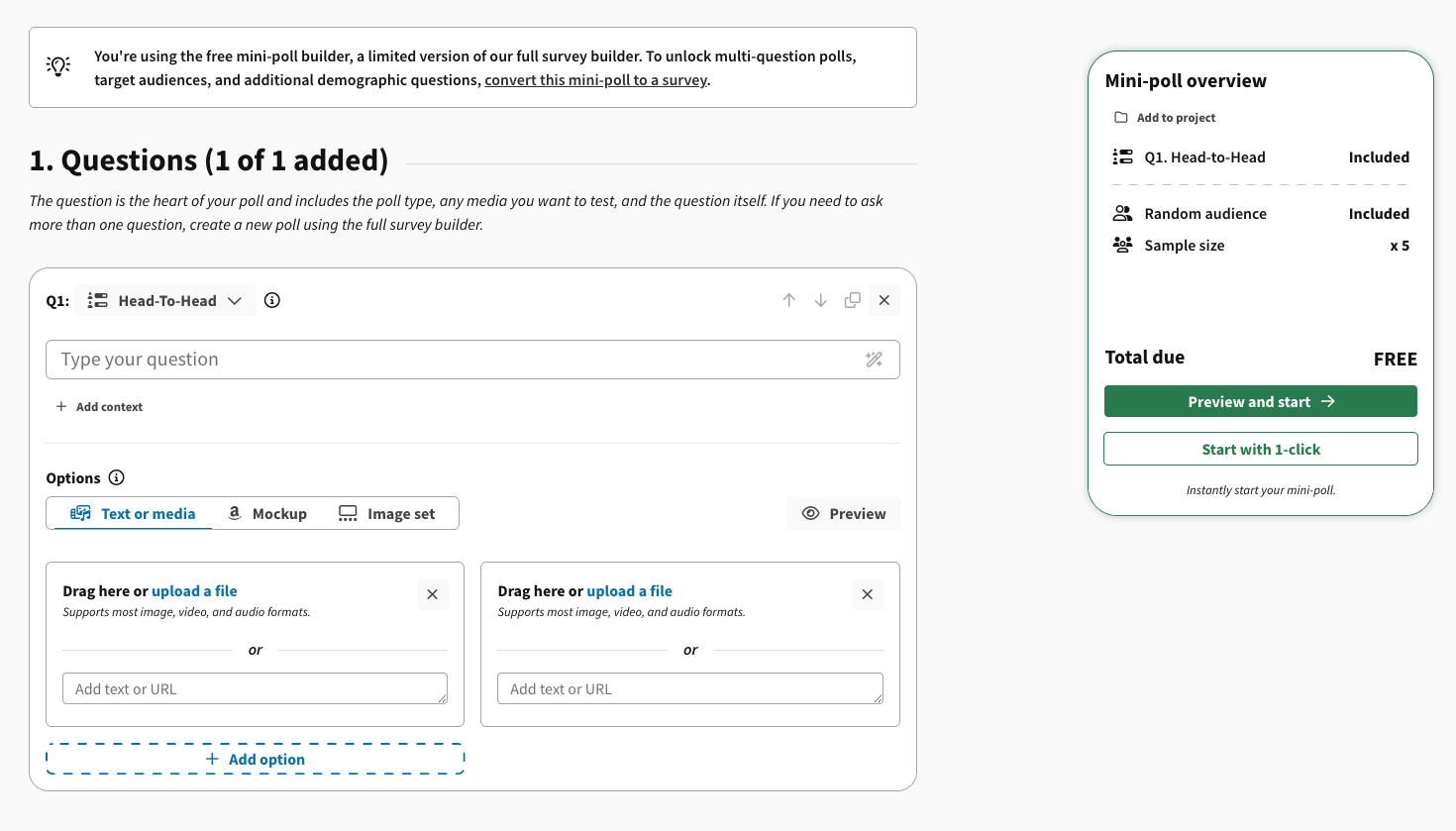Click the info icon next to Options
This screenshot has width=1456, height=831.
tap(117, 477)
